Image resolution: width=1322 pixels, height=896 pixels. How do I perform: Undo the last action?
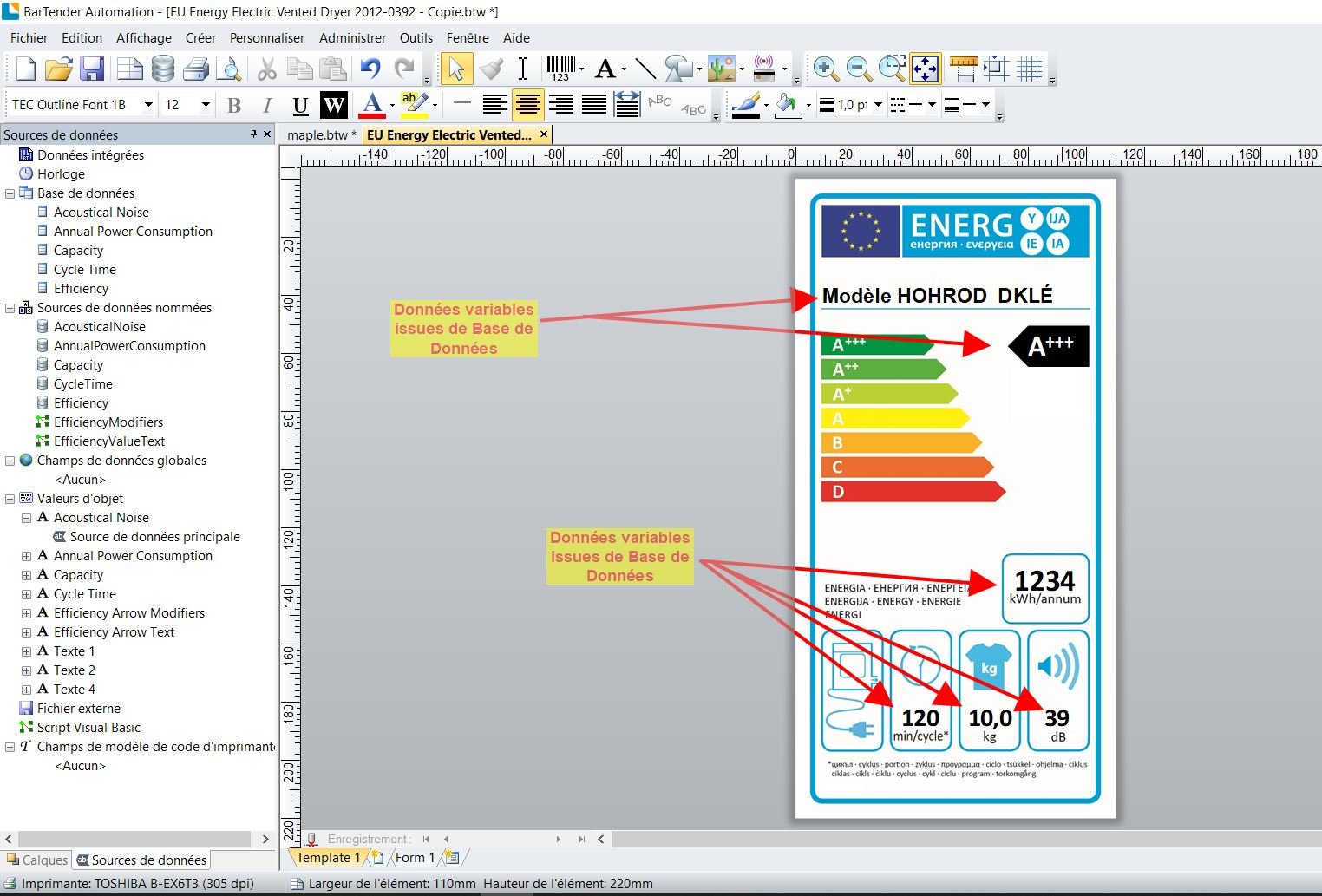(x=370, y=69)
